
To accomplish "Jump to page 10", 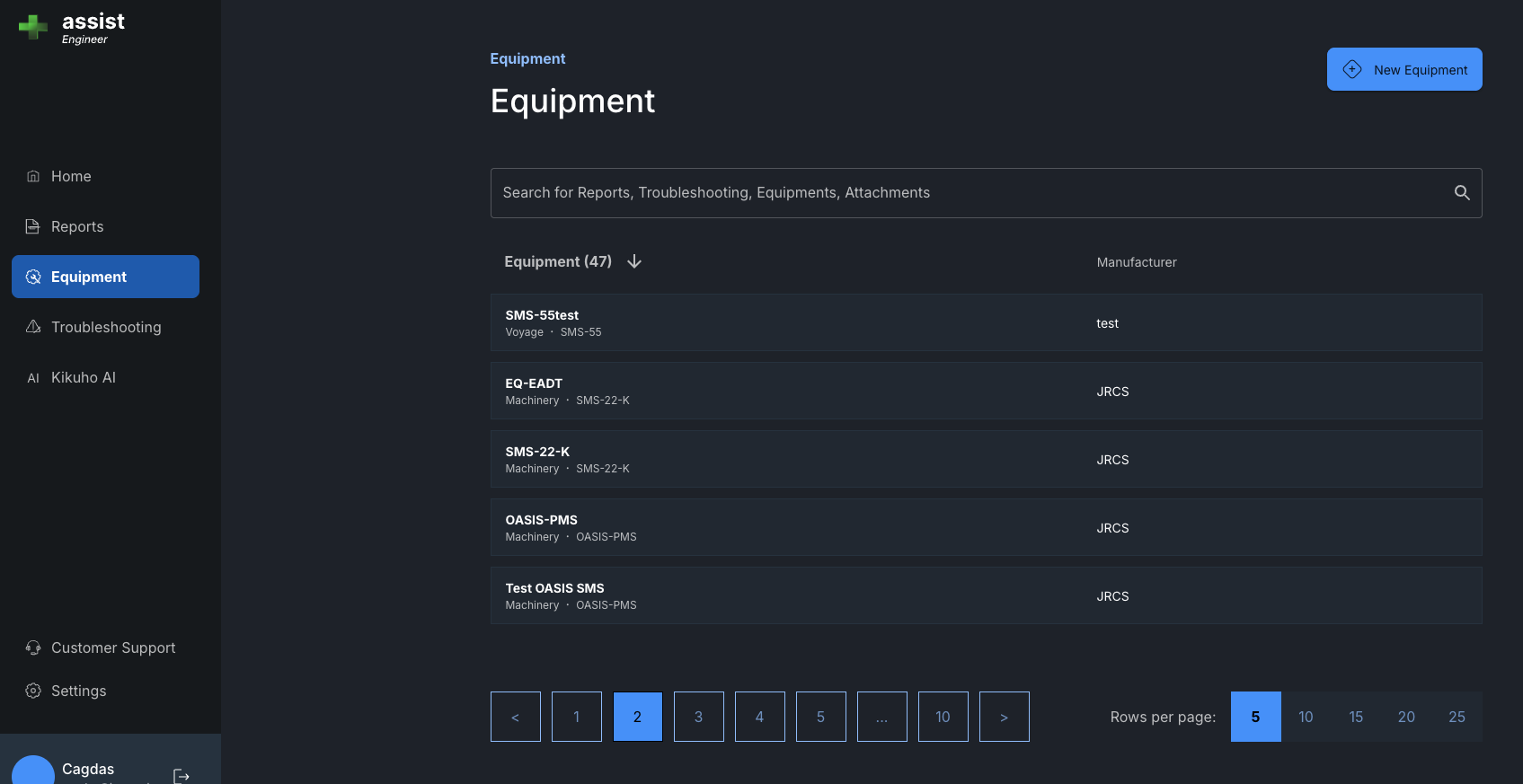I will click(943, 717).
